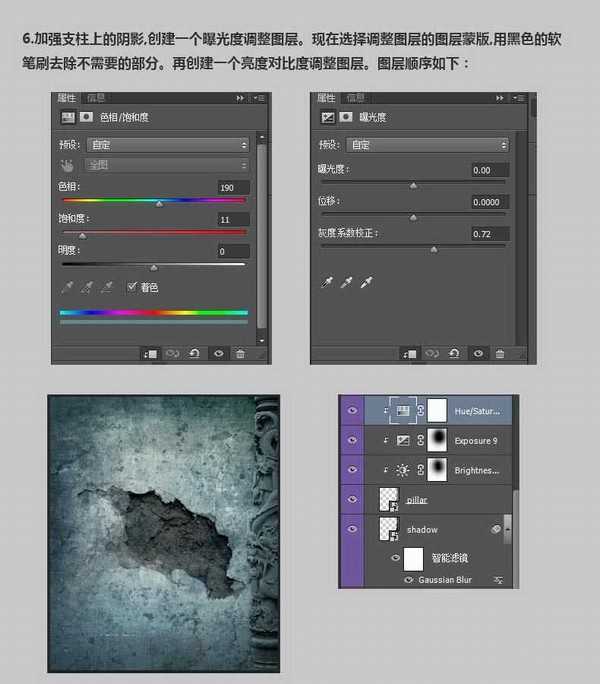Select the Hue/Saturation layer name
Screen dimensions: 600x684
pos(476,410)
